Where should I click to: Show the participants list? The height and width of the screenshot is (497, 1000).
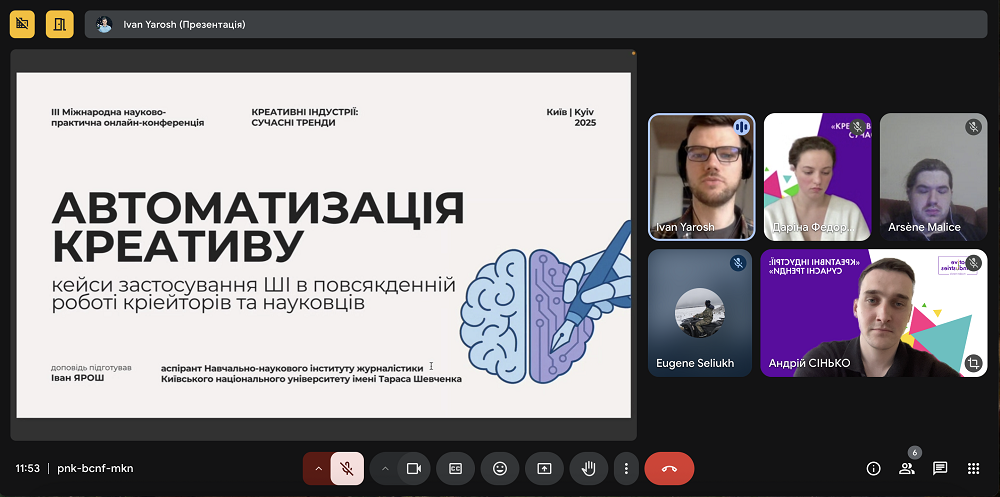tap(906, 468)
